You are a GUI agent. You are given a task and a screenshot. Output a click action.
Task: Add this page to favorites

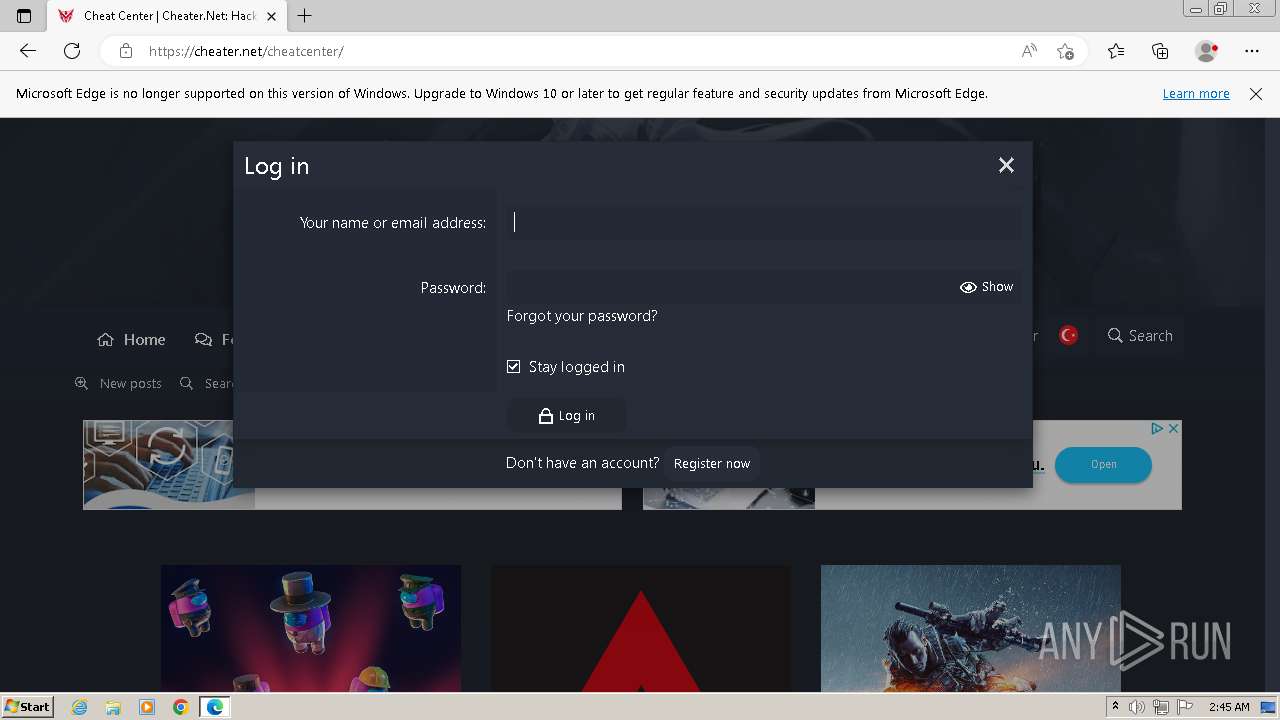click(x=1065, y=51)
